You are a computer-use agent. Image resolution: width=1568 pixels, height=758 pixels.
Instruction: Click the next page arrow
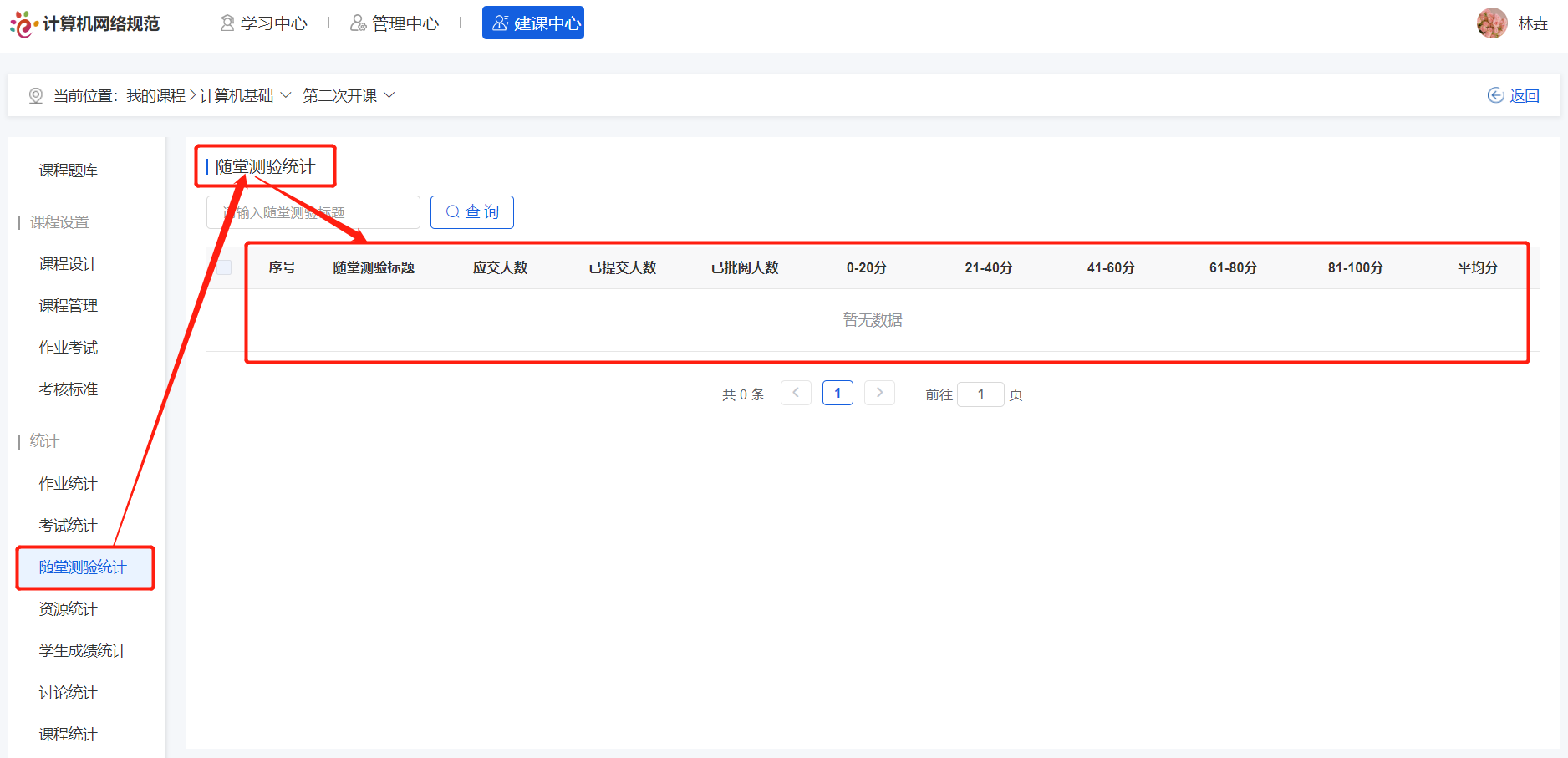(x=879, y=393)
